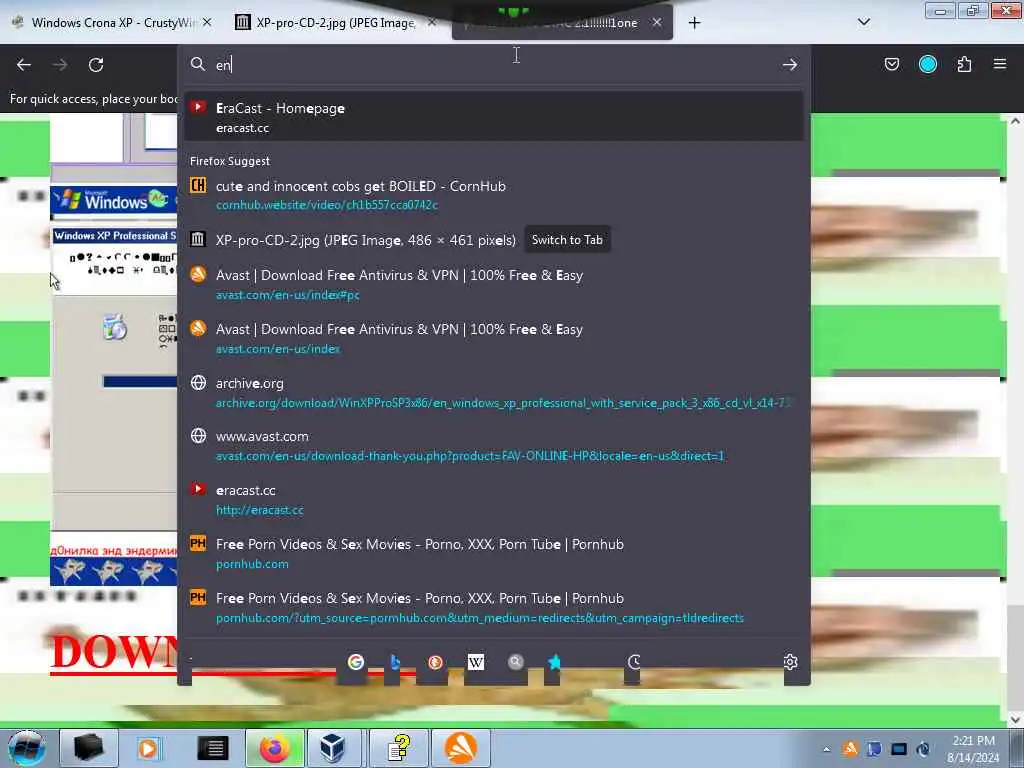Open VirtualBox from the taskbar
Image resolution: width=1024 pixels, height=768 pixels.
(333, 748)
